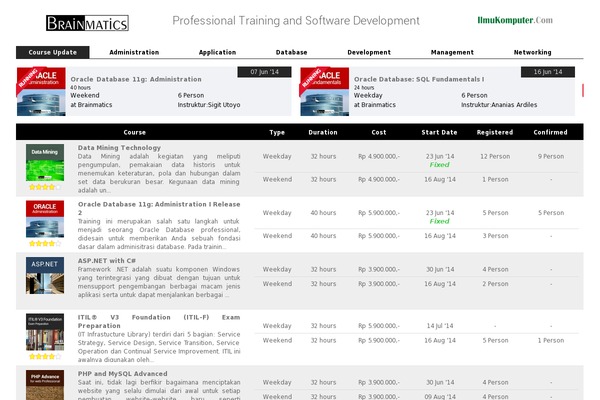
Task: Click the Data Mining star rating
Action: pos(45,187)
